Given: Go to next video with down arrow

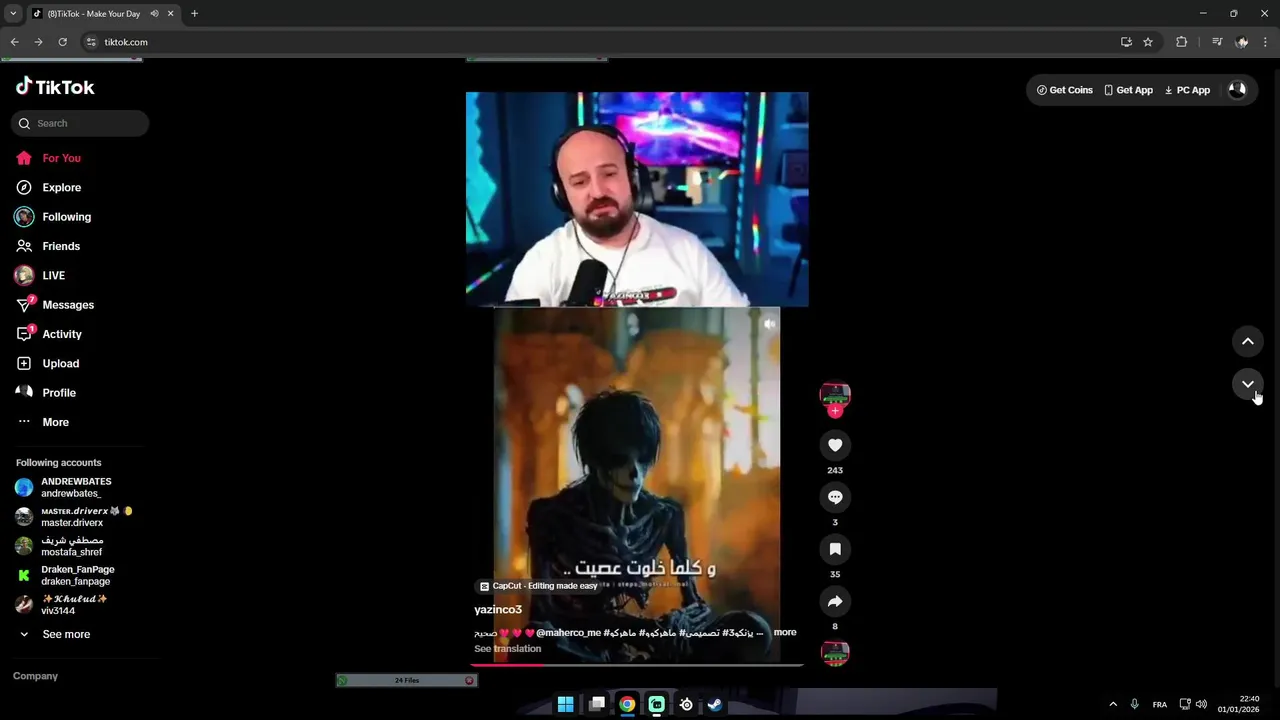Looking at the screenshot, I should [1248, 384].
